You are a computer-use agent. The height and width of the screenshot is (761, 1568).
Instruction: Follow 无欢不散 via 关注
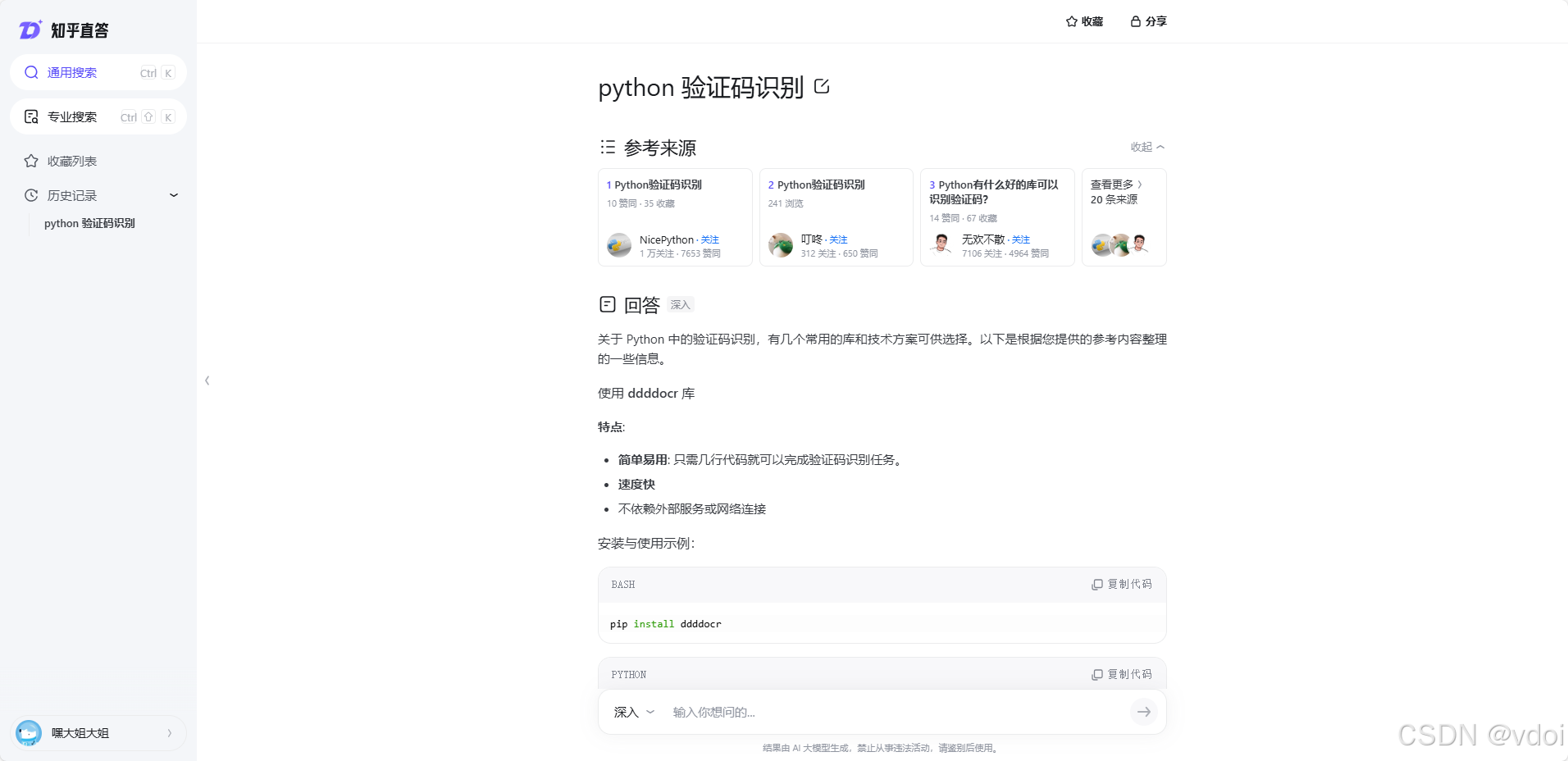[1021, 239]
